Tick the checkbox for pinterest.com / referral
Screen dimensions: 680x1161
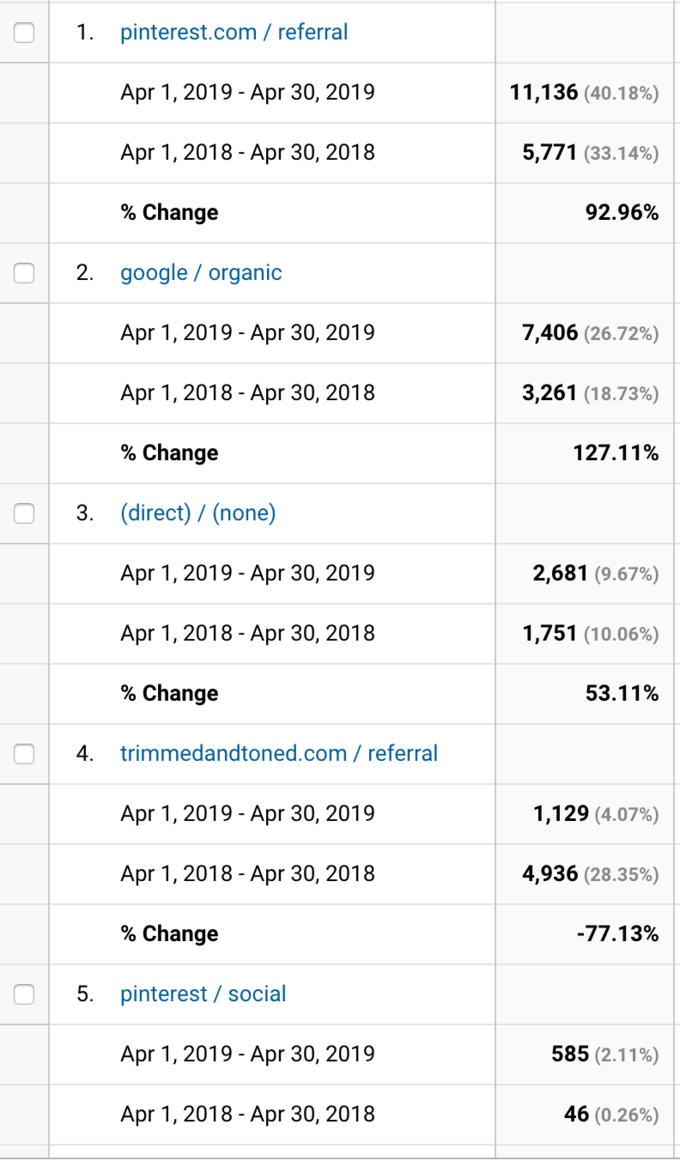point(24,33)
